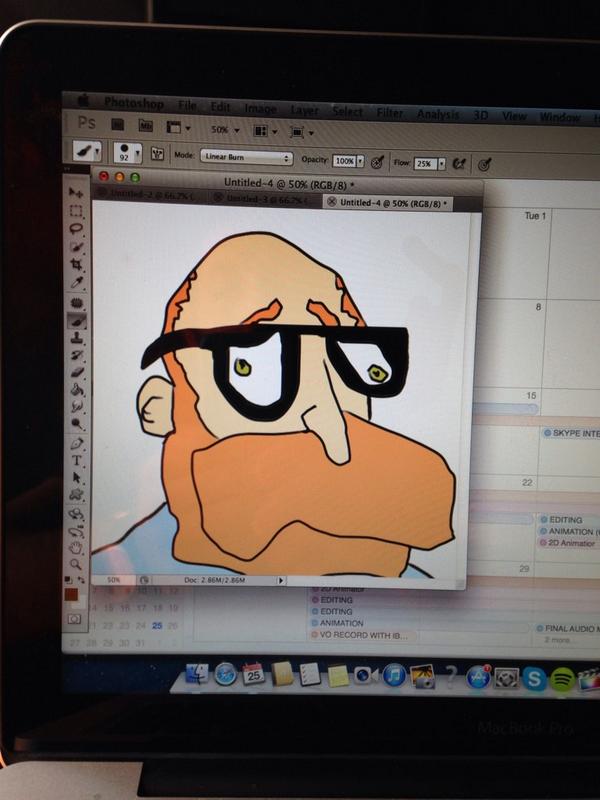
Task: Toggle the Brush panel button
Action: click(157, 154)
